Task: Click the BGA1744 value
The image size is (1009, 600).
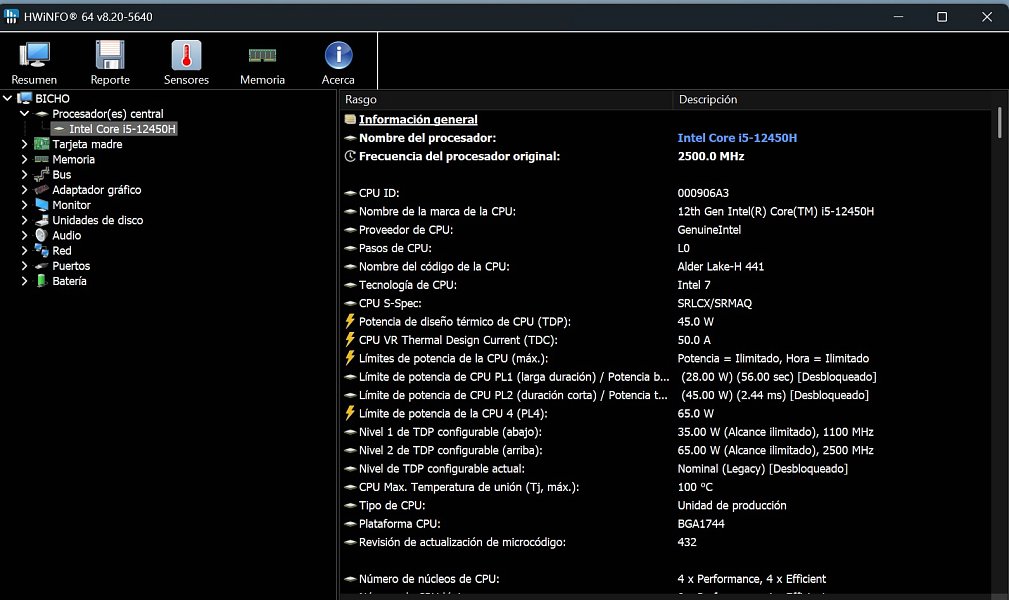Action: [x=701, y=523]
